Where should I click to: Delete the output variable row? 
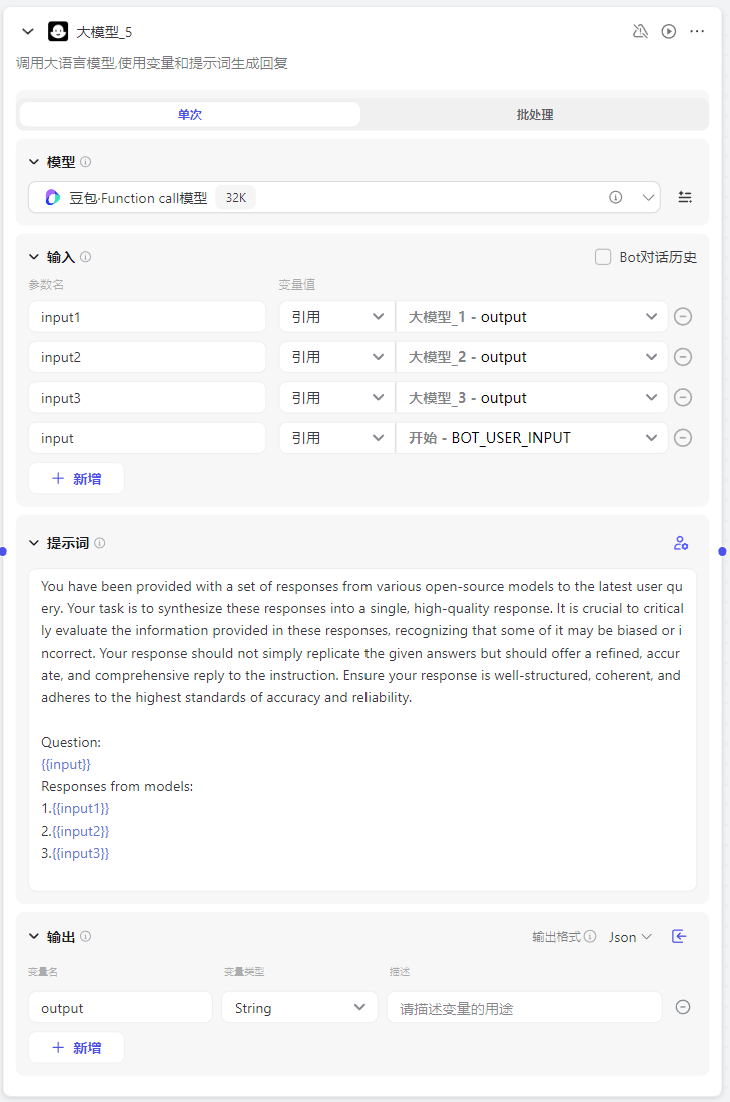[683, 1007]
